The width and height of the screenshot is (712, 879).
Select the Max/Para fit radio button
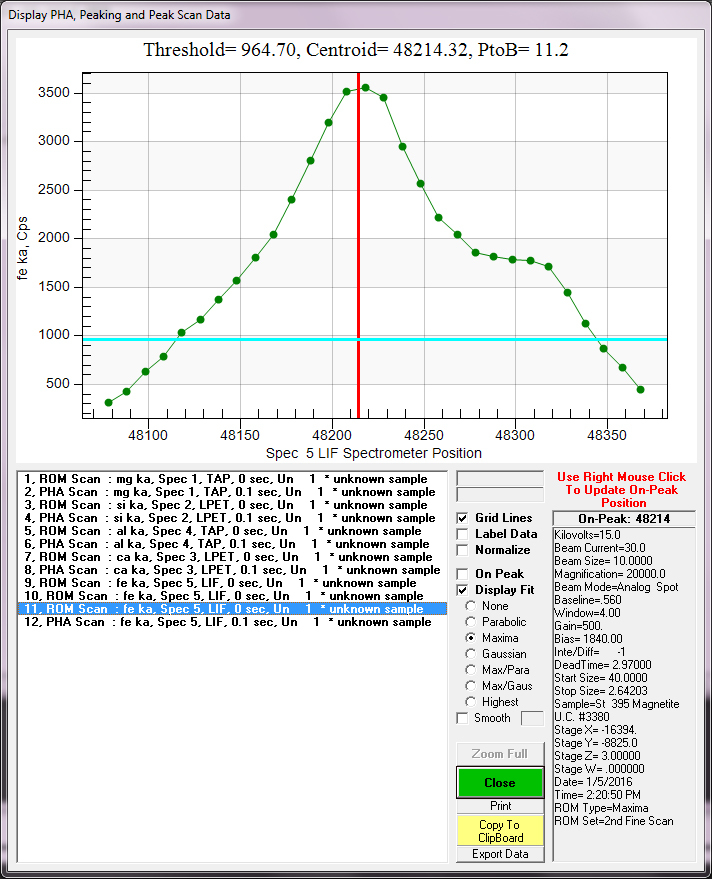pos(471,670)
